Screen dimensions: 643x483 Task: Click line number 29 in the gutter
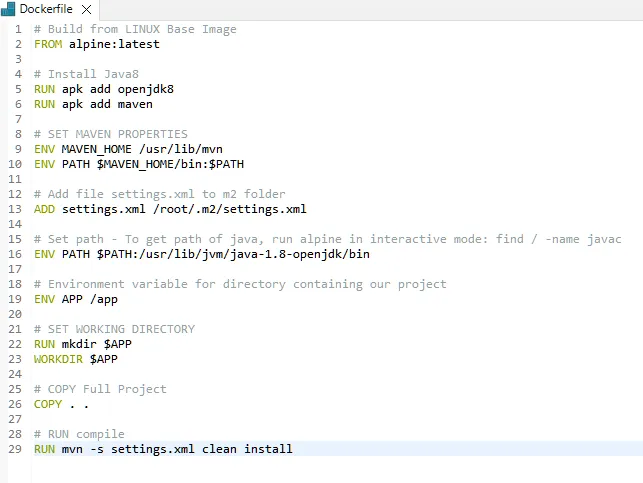click(x=15, y=449)
